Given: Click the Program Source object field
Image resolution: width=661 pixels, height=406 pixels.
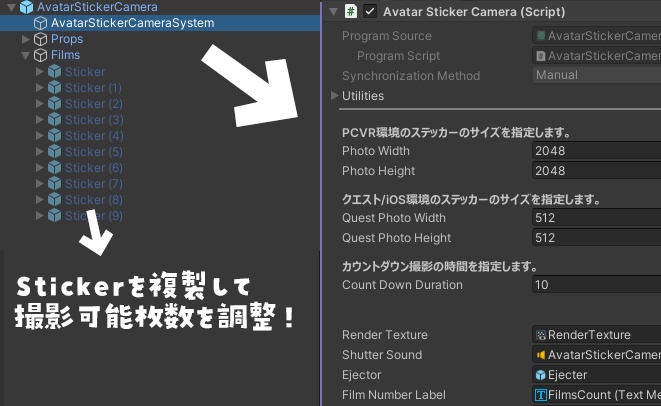Looking at the screenshot, I should 597,36.
